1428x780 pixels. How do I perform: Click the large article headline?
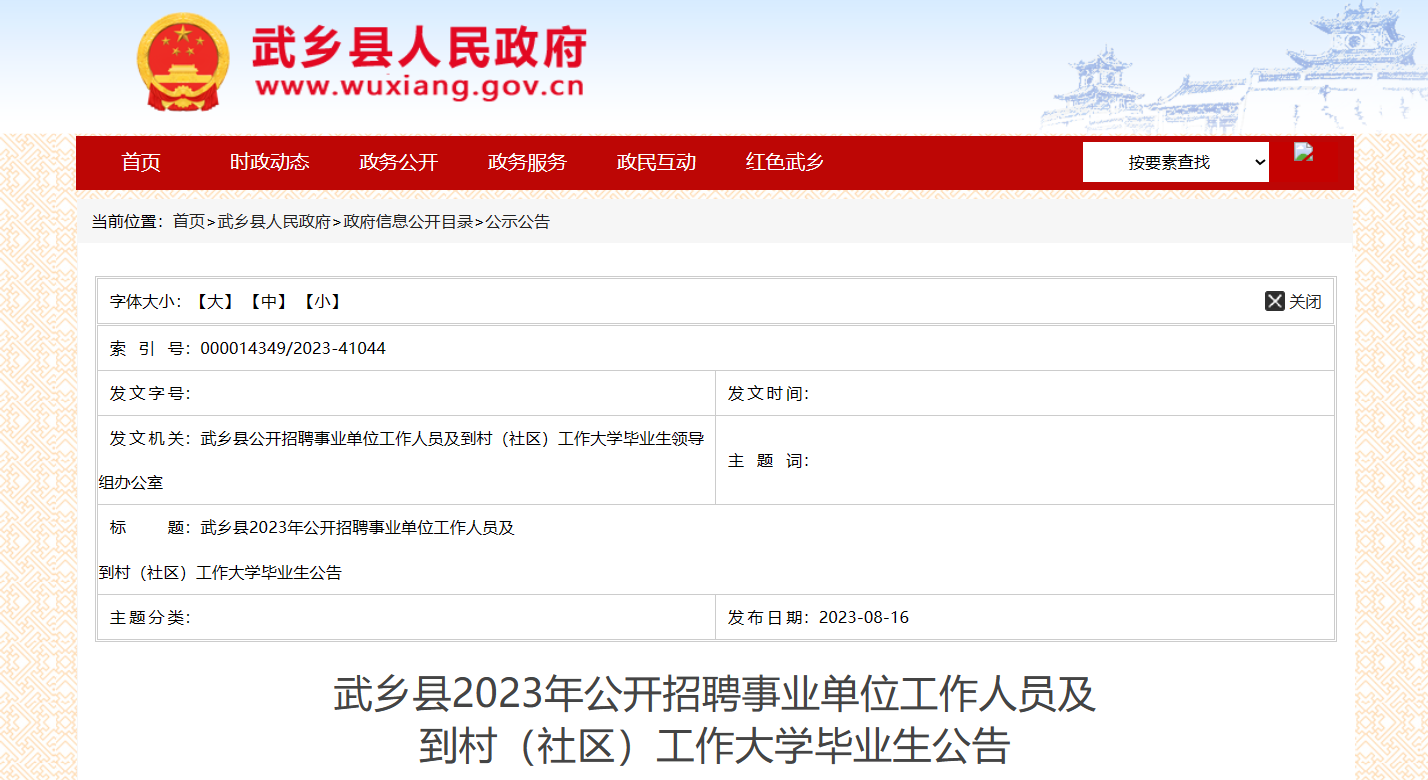714,720
